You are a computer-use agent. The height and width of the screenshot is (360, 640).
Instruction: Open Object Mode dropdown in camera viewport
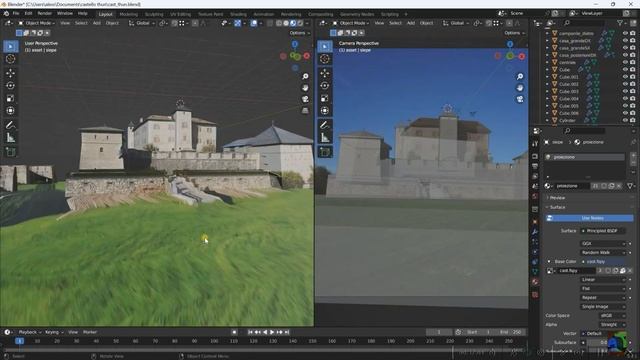[351, 23]
